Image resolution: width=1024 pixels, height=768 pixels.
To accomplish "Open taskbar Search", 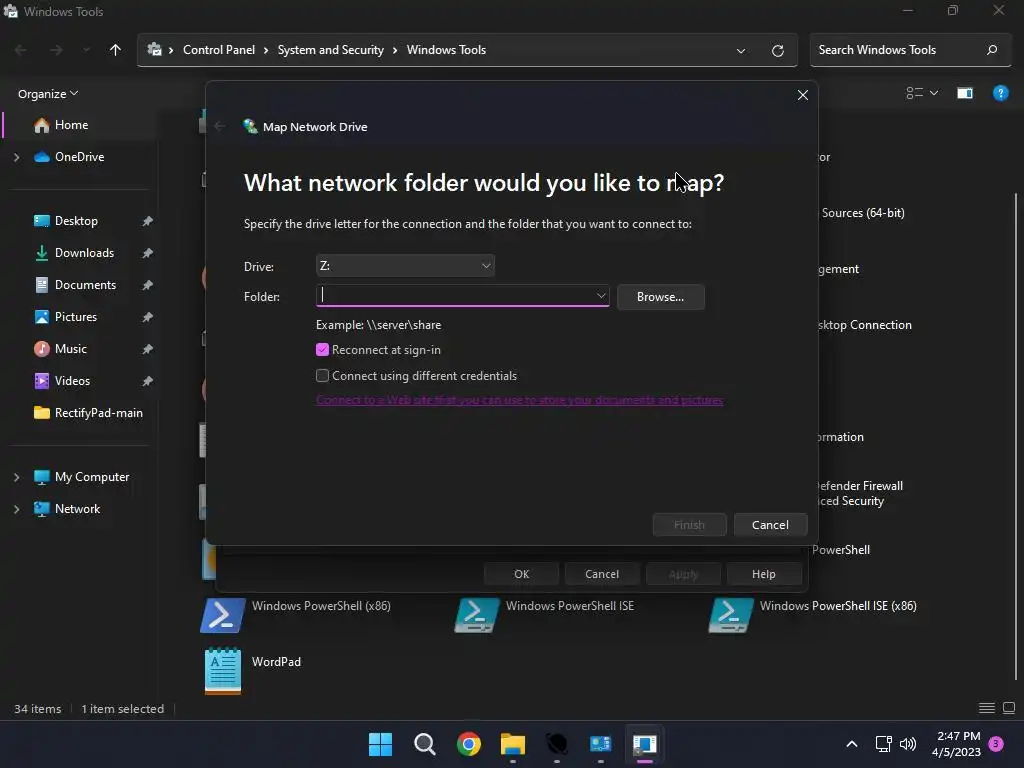I will tap(424, 744).
